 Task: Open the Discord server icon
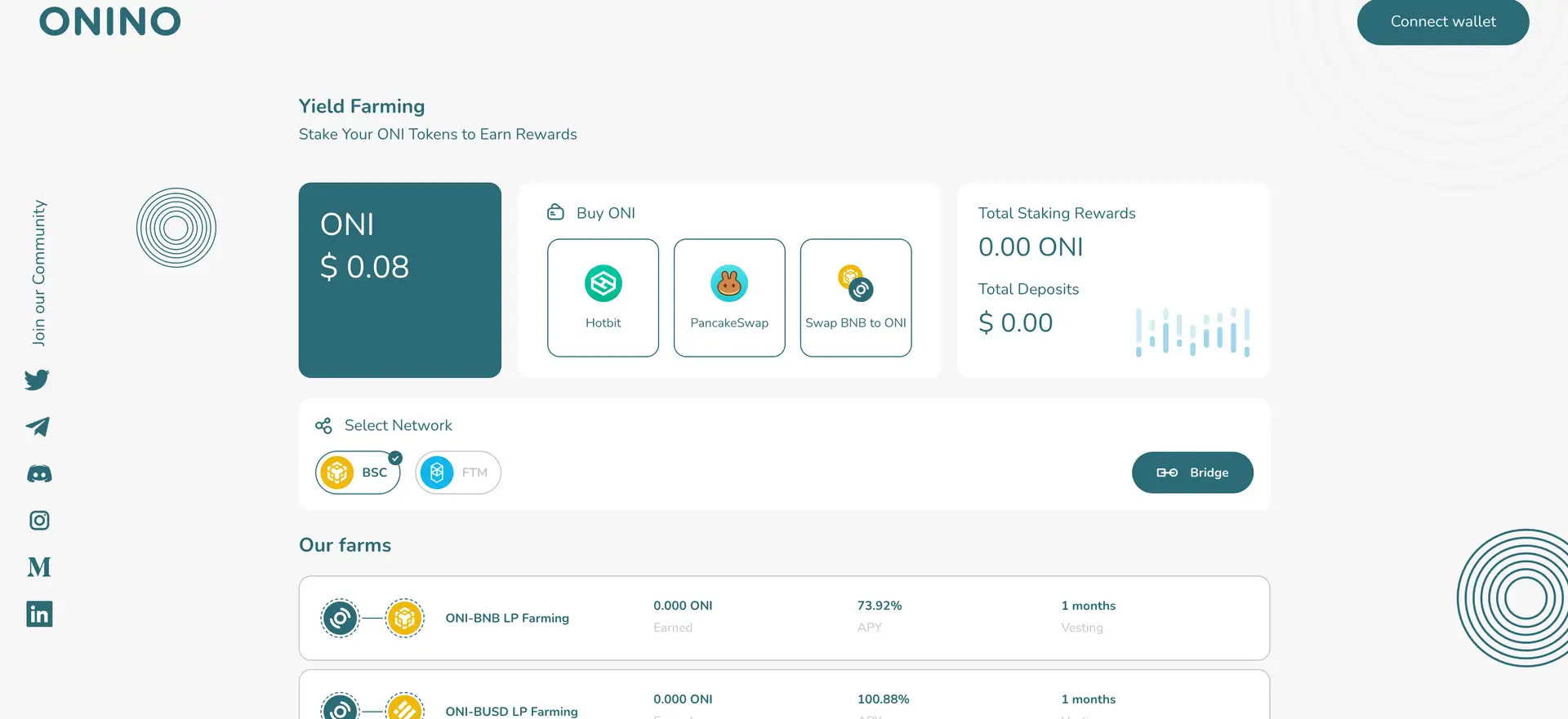(39, 473)
